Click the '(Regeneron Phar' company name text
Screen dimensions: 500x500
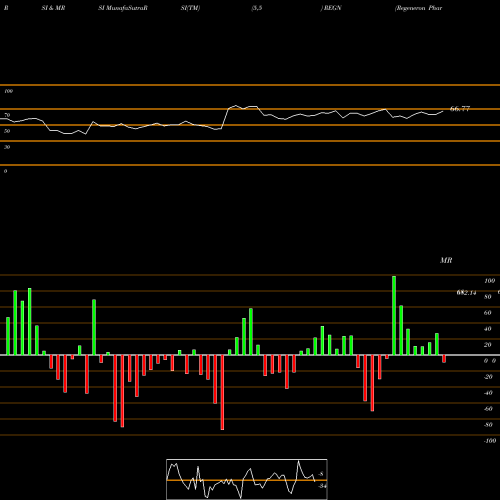tap(419, 8)
